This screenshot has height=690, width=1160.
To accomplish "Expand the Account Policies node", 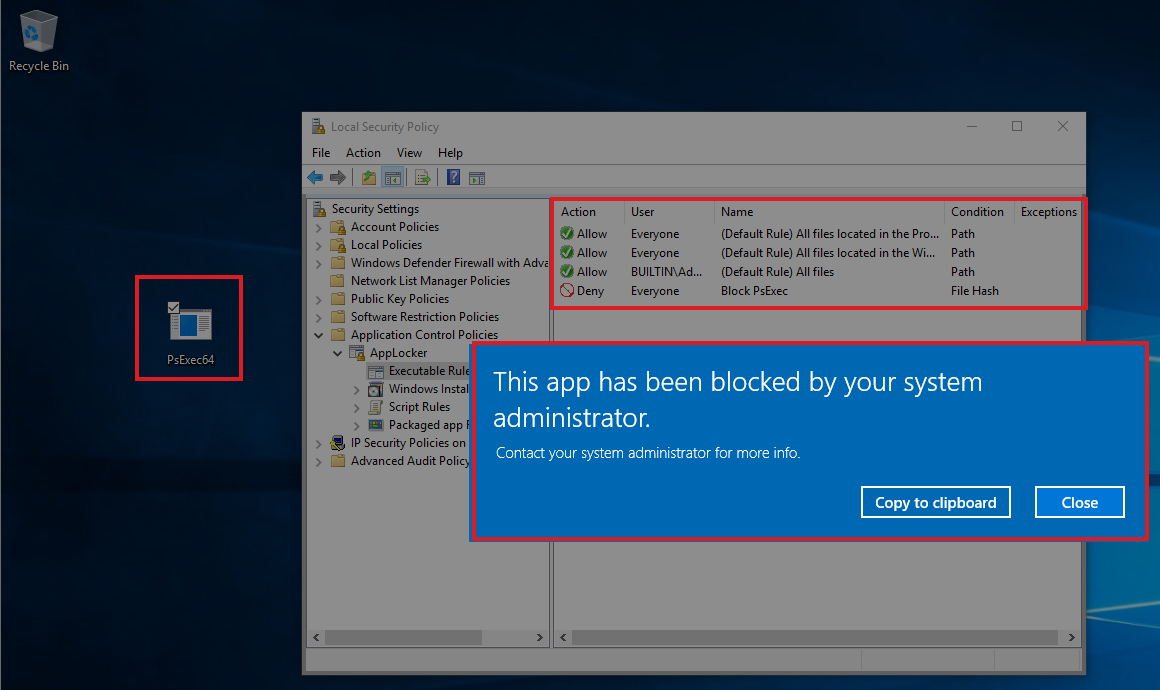I will pyautogui.click(x=319, y=227).
